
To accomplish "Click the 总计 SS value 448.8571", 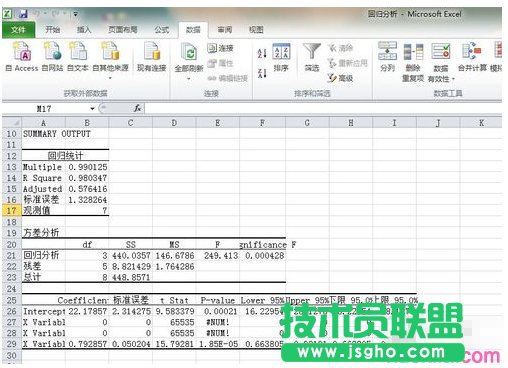I will pyautogui.click(x=131, y=277).
